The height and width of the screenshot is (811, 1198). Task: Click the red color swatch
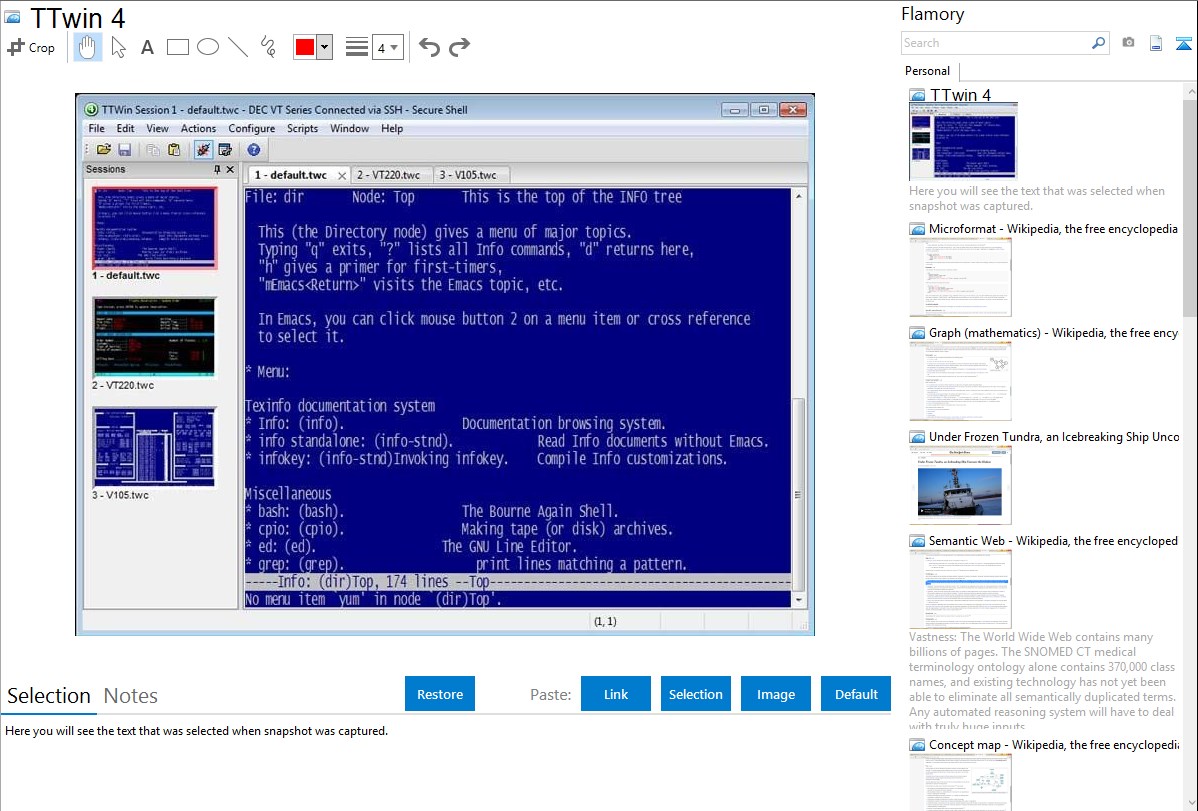pos(305,47)
